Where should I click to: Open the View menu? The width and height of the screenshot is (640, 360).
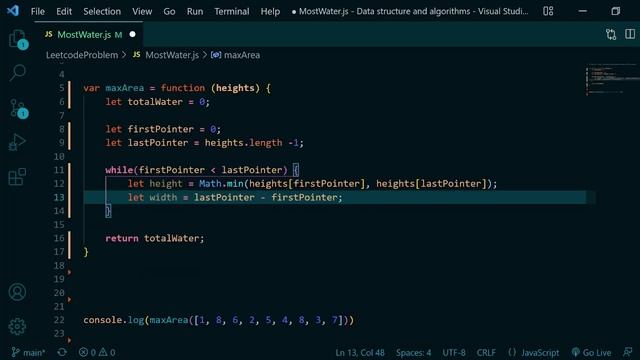point(142,11)
